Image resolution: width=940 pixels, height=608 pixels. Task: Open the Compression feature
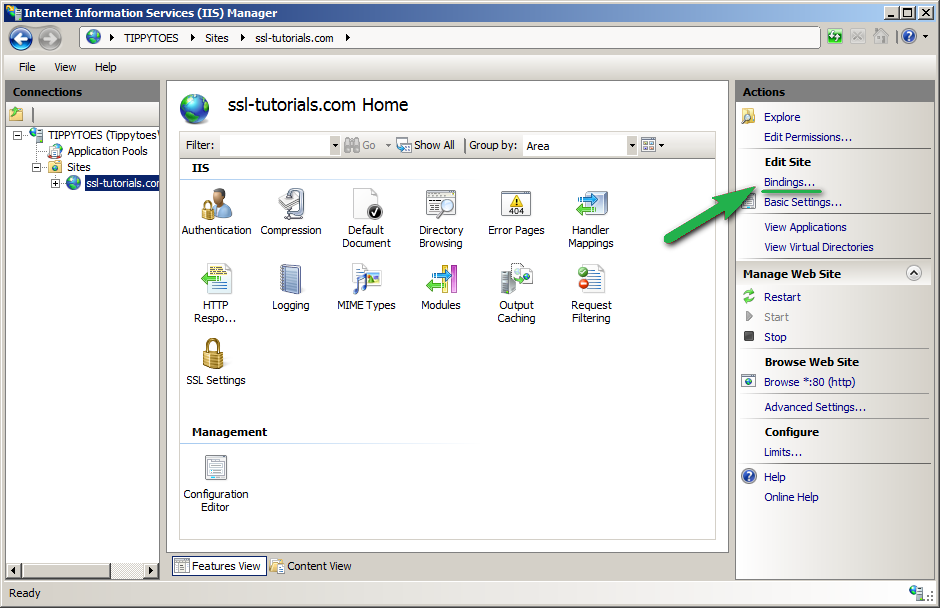291,211
